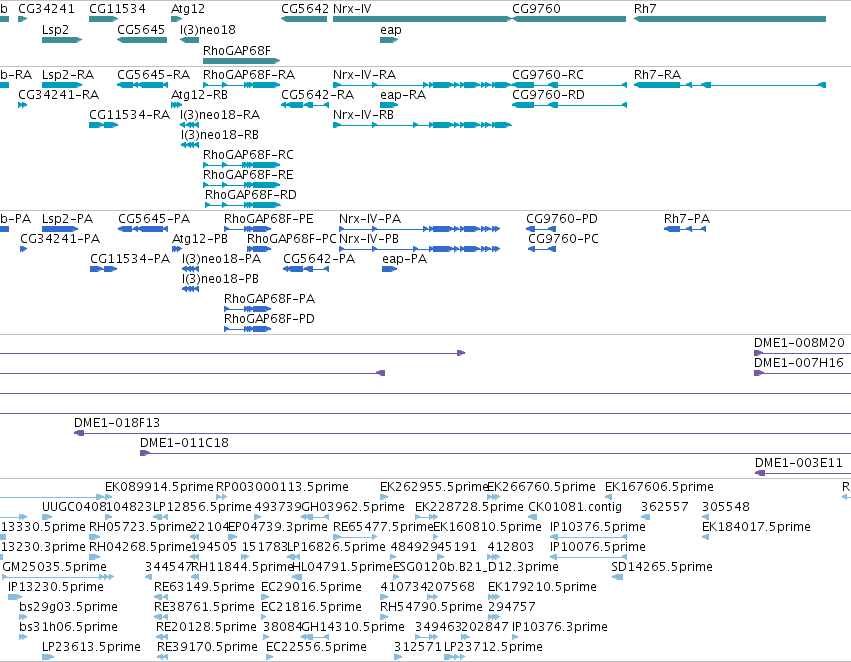
Task: Click the DME1-018F13 BAC label
Action: pos(117,423)
